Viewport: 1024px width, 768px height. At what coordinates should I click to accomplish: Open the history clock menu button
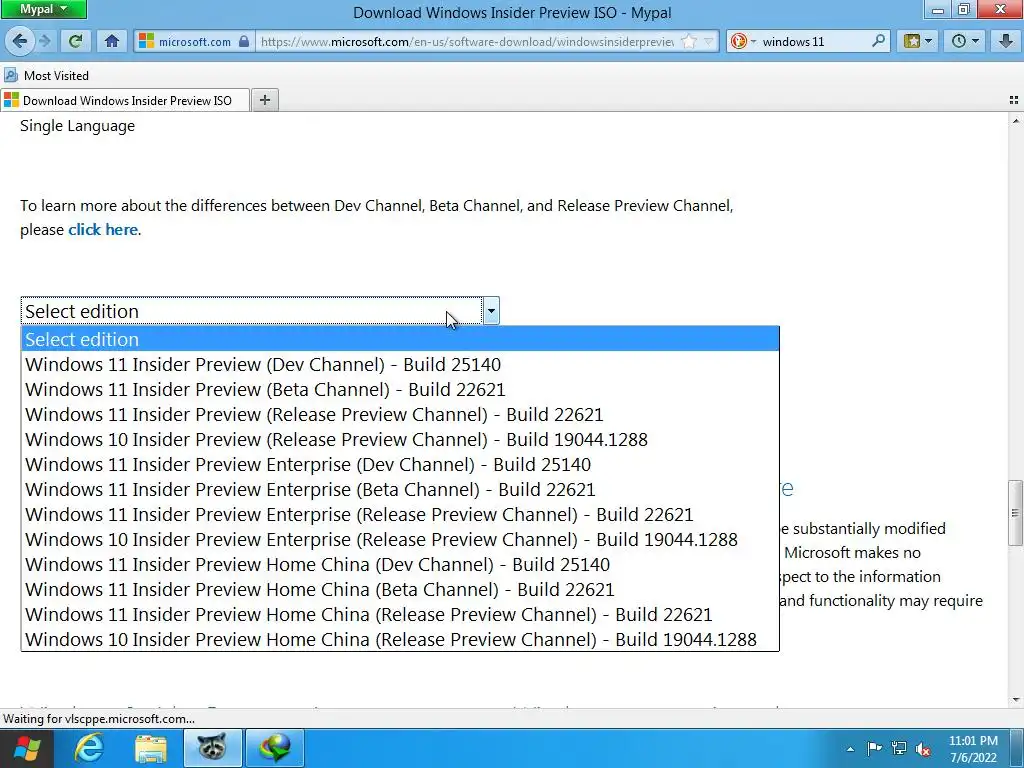tap(965, 42)
